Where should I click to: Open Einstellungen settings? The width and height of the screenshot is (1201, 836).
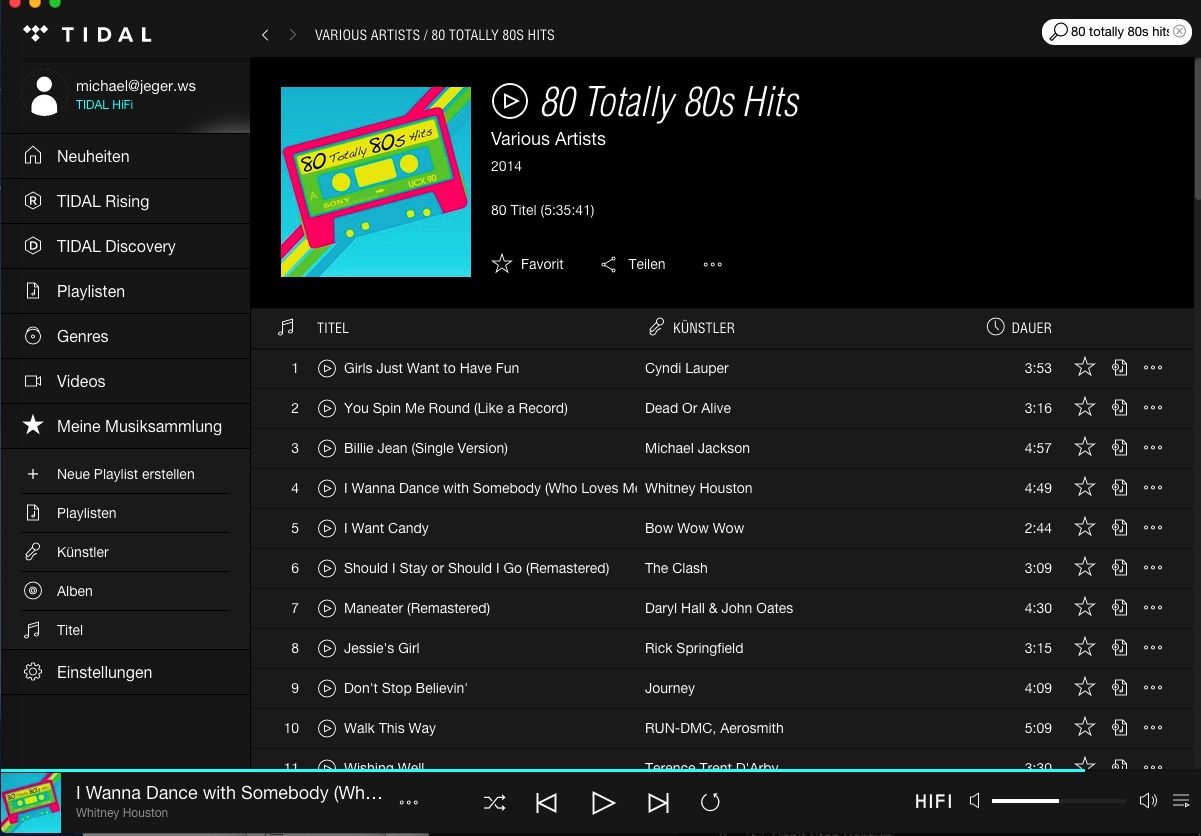pyautogui.click(x=126, y=672)
